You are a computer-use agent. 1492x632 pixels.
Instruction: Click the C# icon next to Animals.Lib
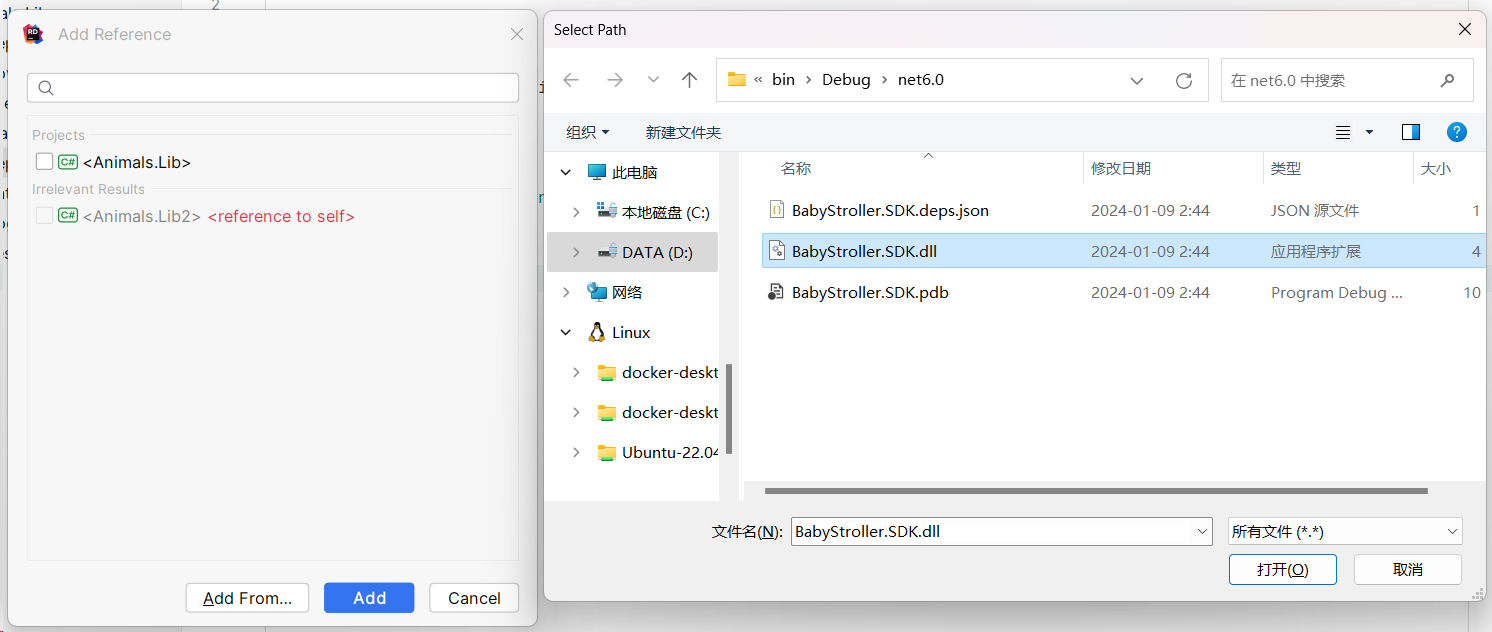coord(68,162)
